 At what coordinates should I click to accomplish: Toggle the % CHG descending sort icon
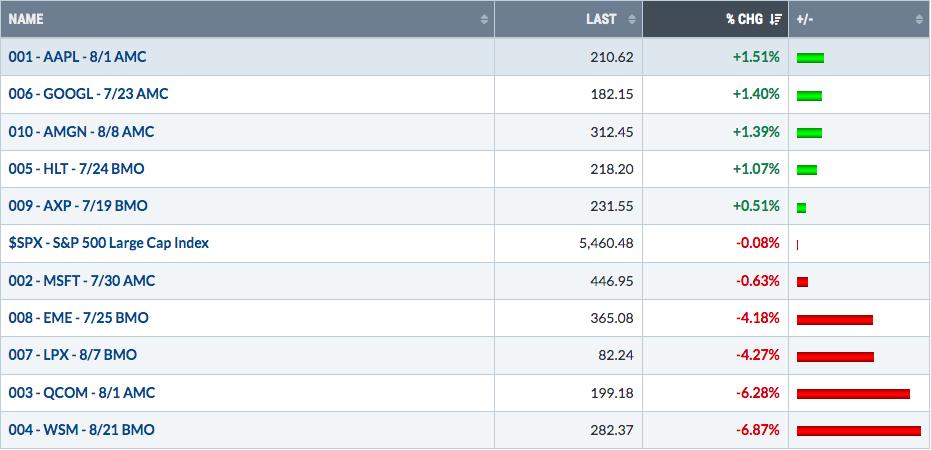(x=775, y=20)
